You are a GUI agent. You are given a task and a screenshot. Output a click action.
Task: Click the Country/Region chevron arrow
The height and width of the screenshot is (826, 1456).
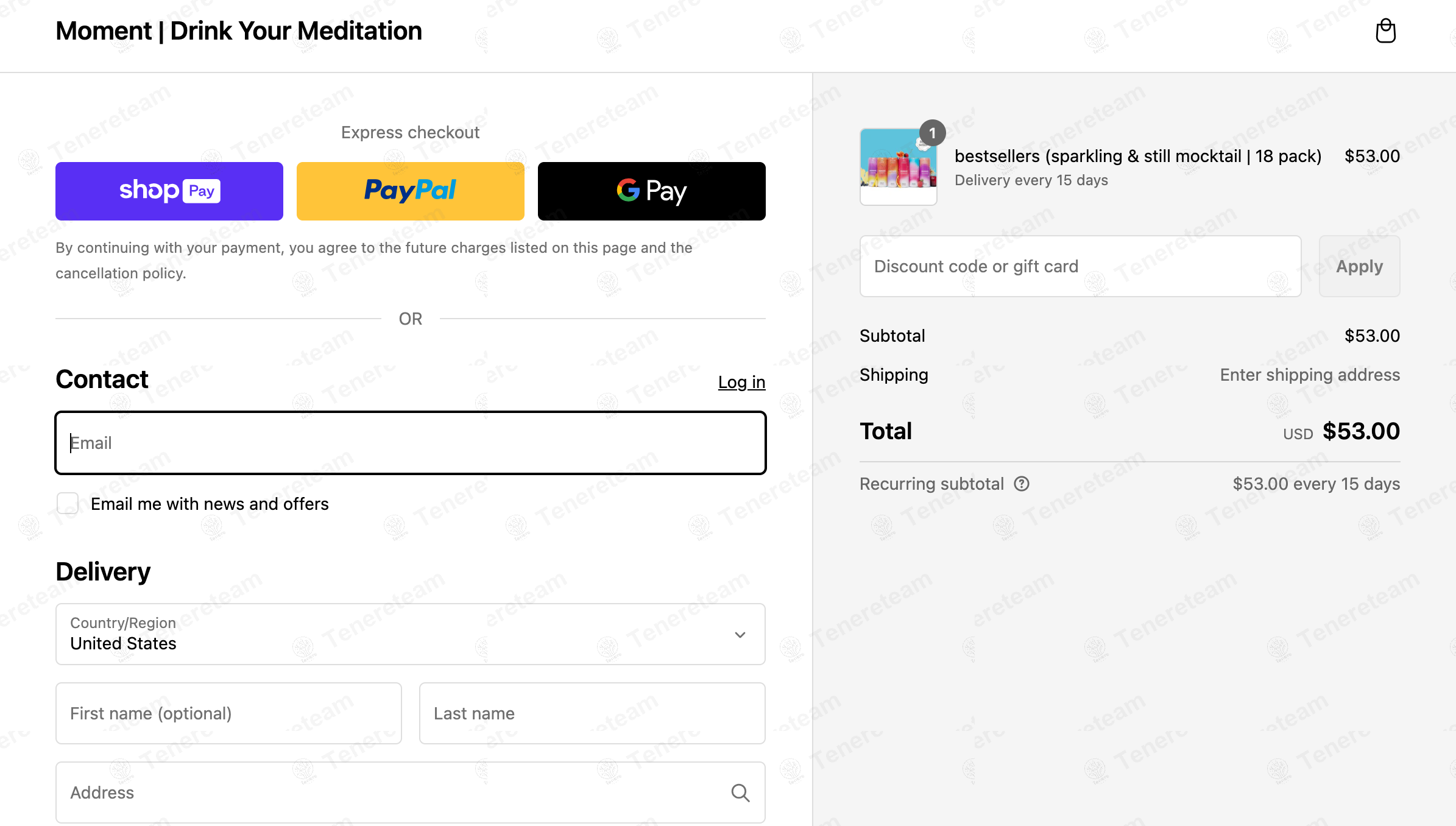[740, 635]
